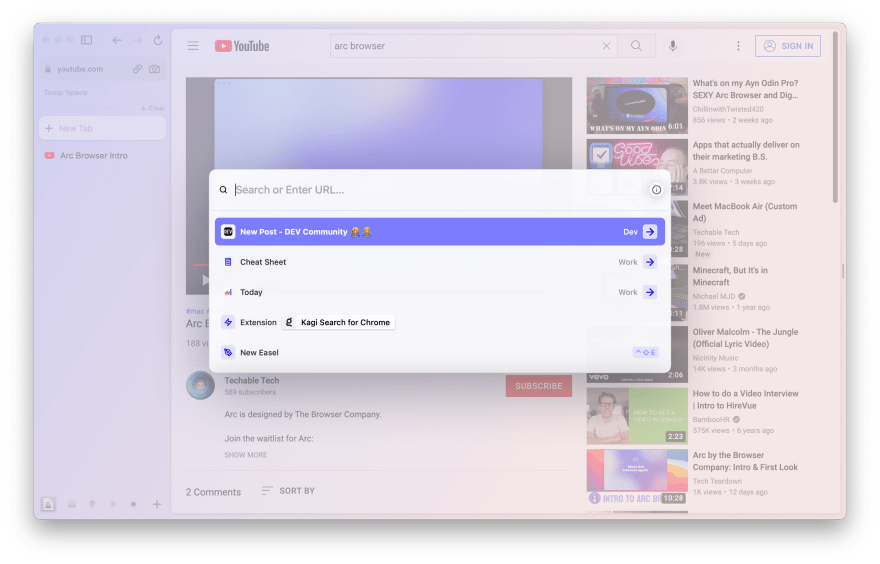Open 'Meet MacBook Air (Custom Ad)' title
Screen dimensions: 880x564
tap(745, 212)
